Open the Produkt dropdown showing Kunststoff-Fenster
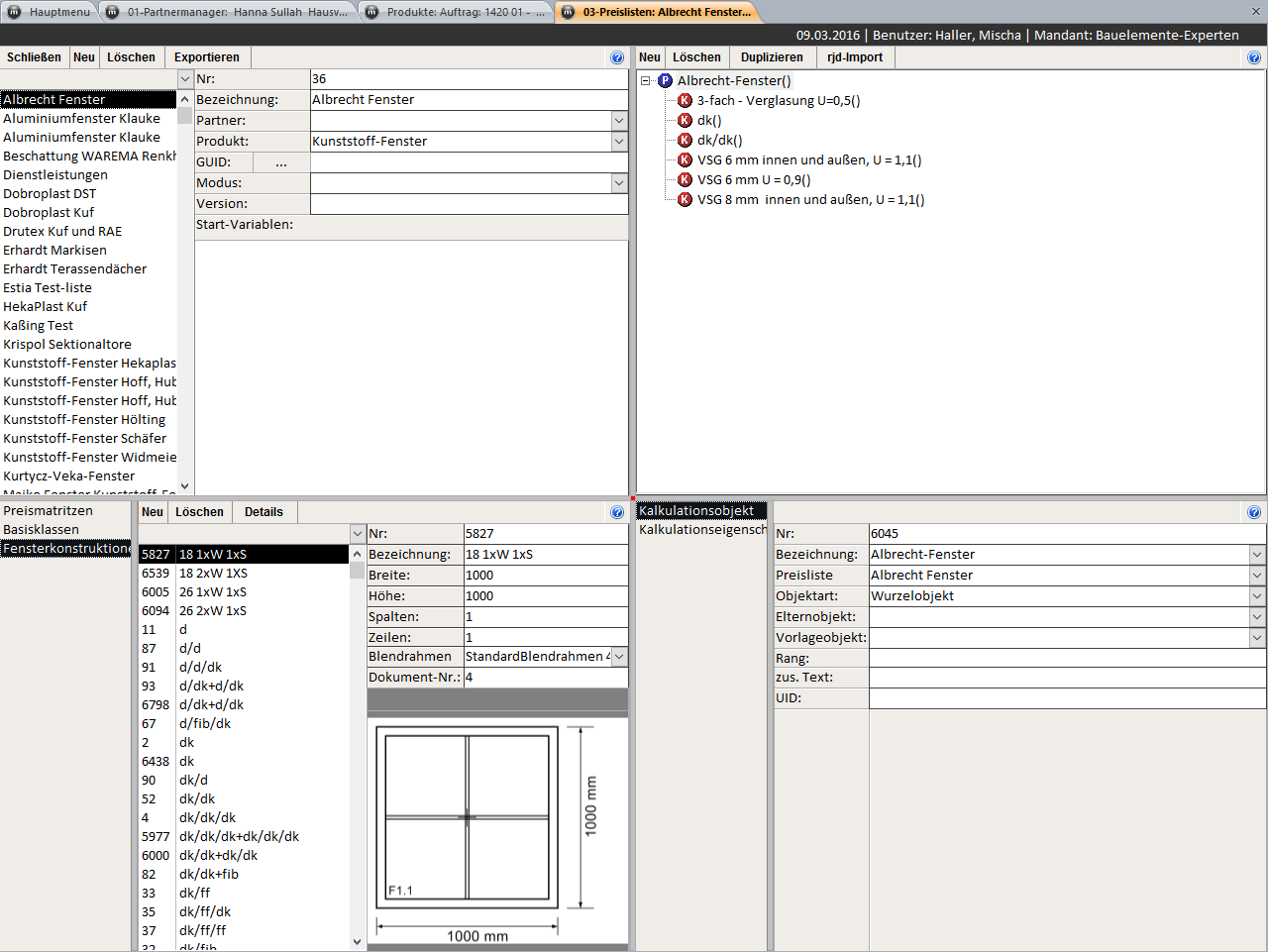Screen dimensions: 1268x952 point(619,142)
